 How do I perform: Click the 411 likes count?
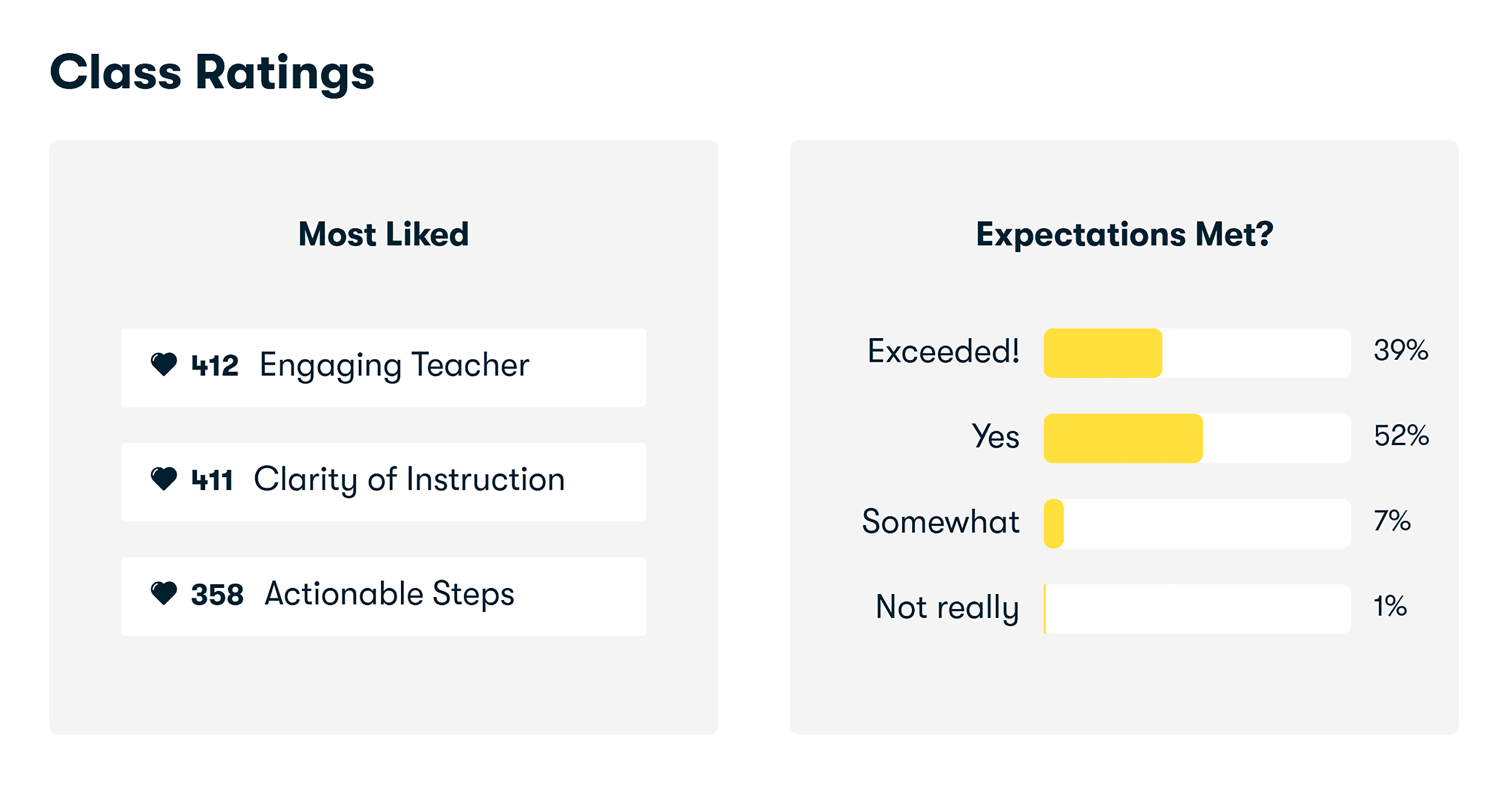click(212, 480)
